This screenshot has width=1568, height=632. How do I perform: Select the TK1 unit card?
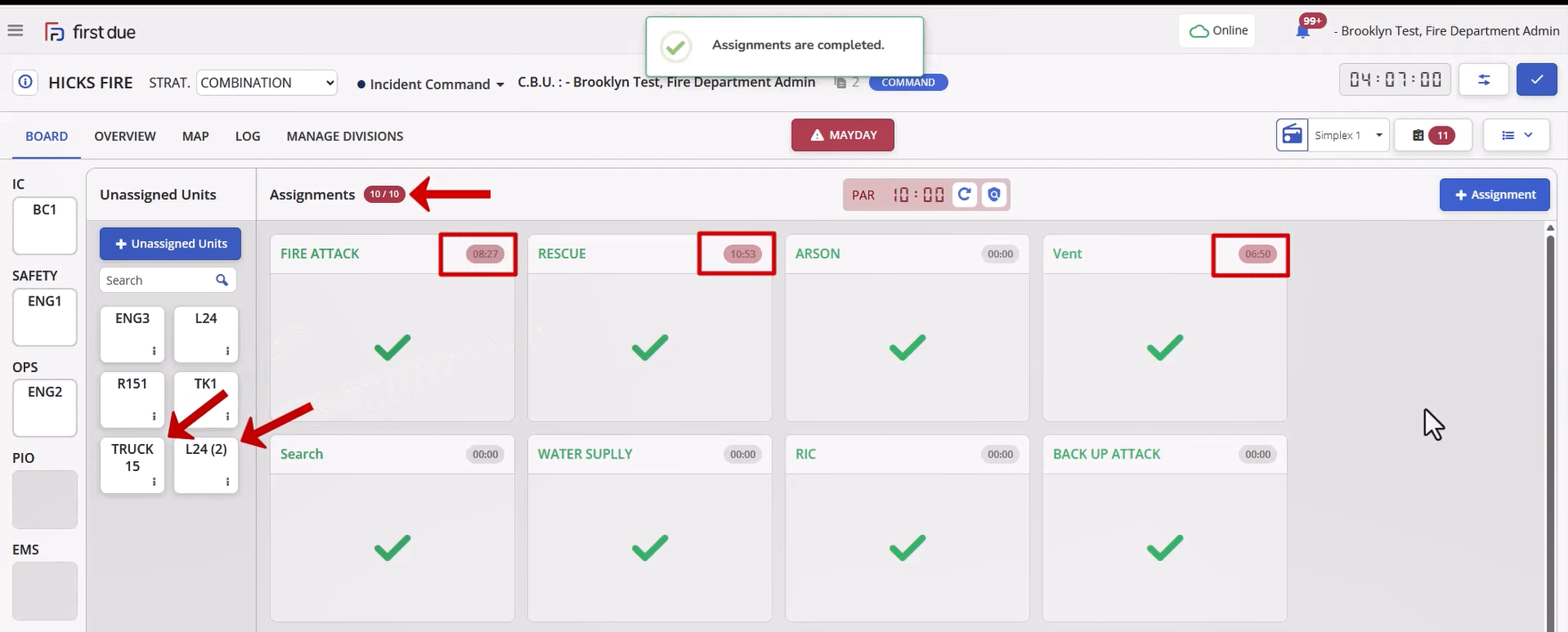206,400
